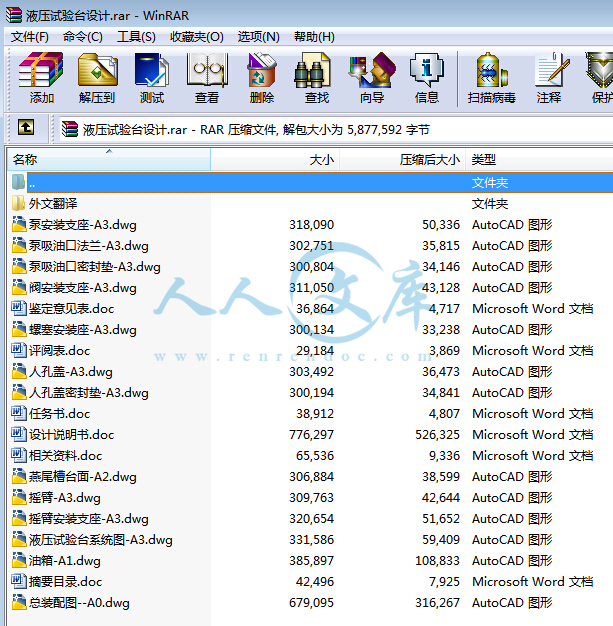Click the 查找 (Find) binoculars icon

tap(313, 70)
